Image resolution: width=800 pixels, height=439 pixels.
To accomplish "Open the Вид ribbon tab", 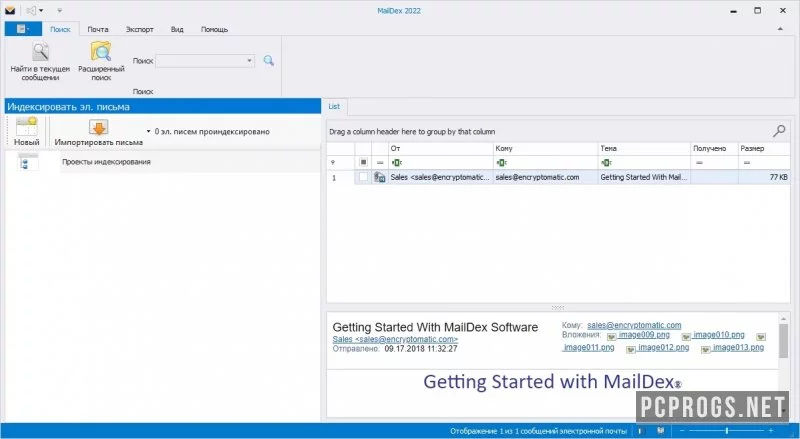I will pyautogui.click(x=177, y=29).
